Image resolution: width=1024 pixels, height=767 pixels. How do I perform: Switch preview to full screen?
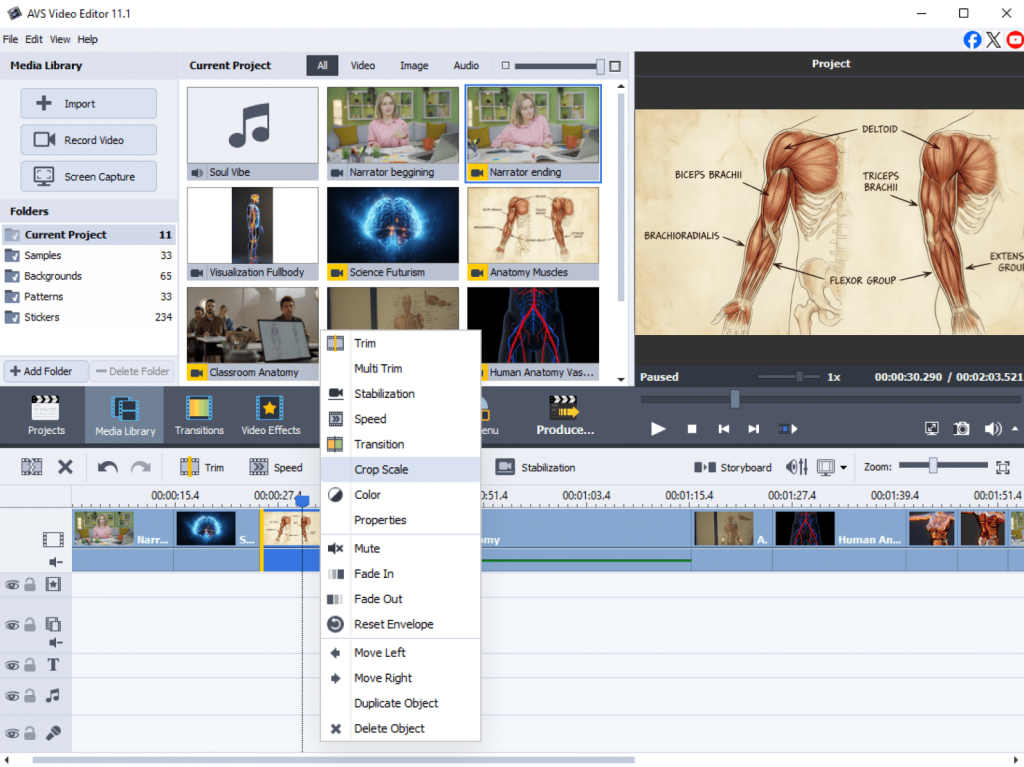[931, 428]
